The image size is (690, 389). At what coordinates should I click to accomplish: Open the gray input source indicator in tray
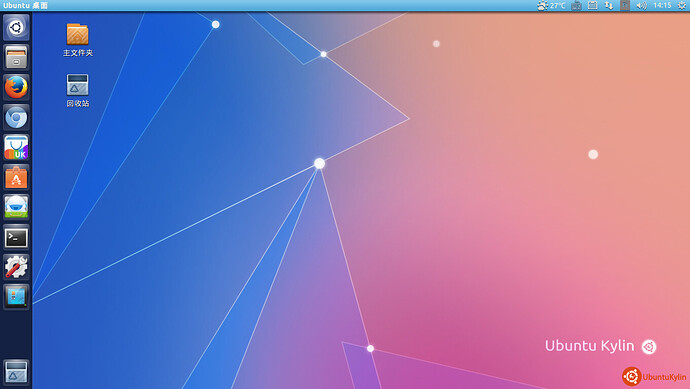pos(625,5)
